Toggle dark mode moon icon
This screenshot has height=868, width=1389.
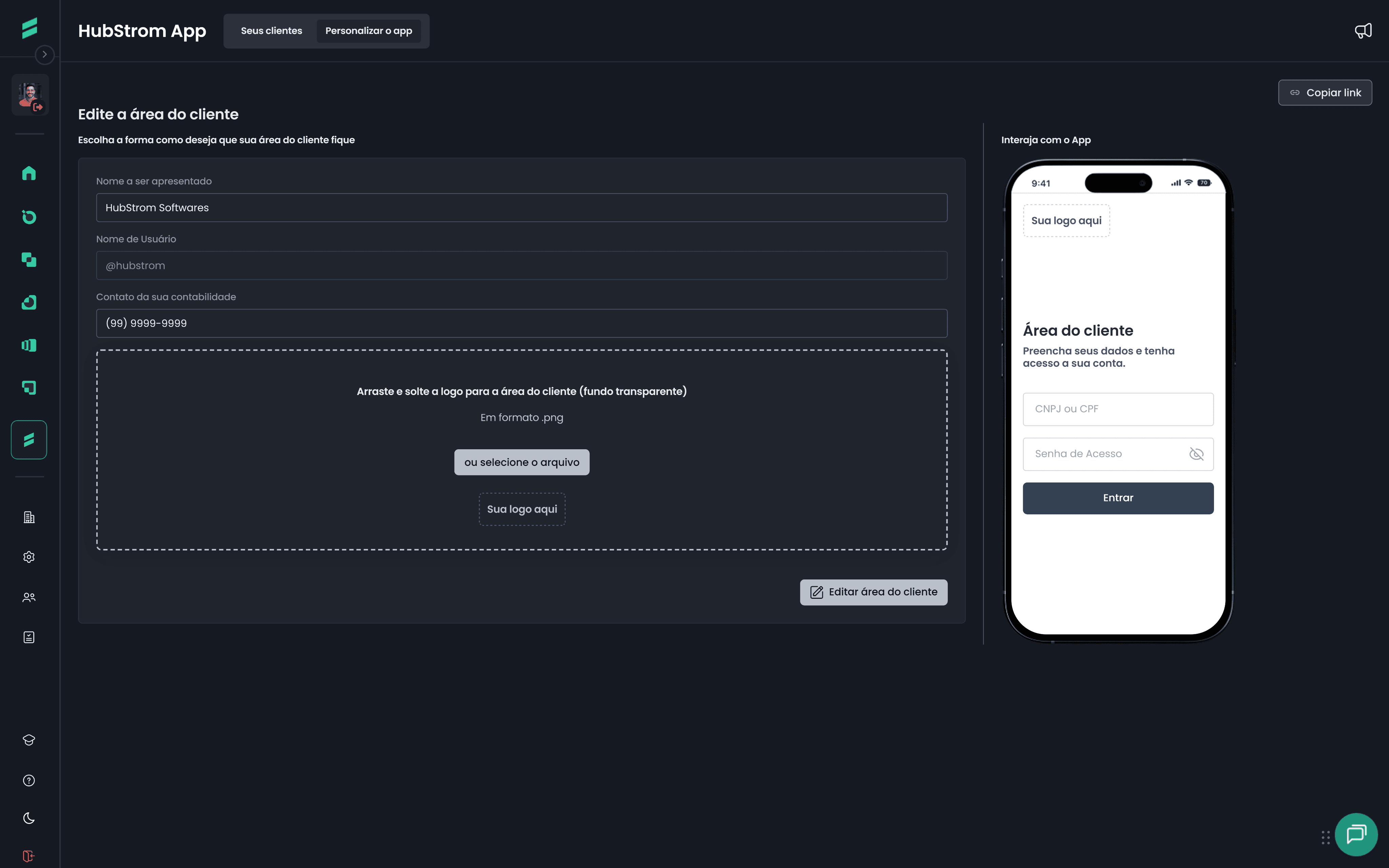pyautogui.click(x=29, y=818)
